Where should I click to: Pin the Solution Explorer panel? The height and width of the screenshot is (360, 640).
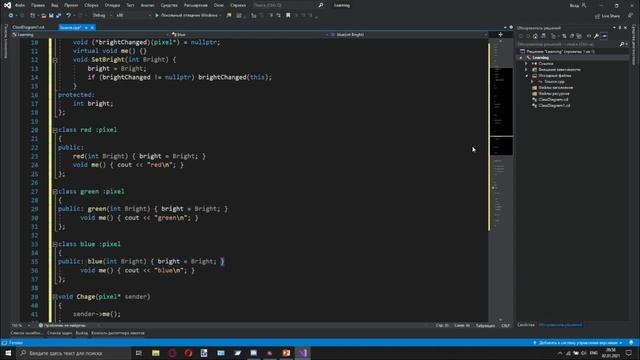pyautogui.click(x=620, y=28)
